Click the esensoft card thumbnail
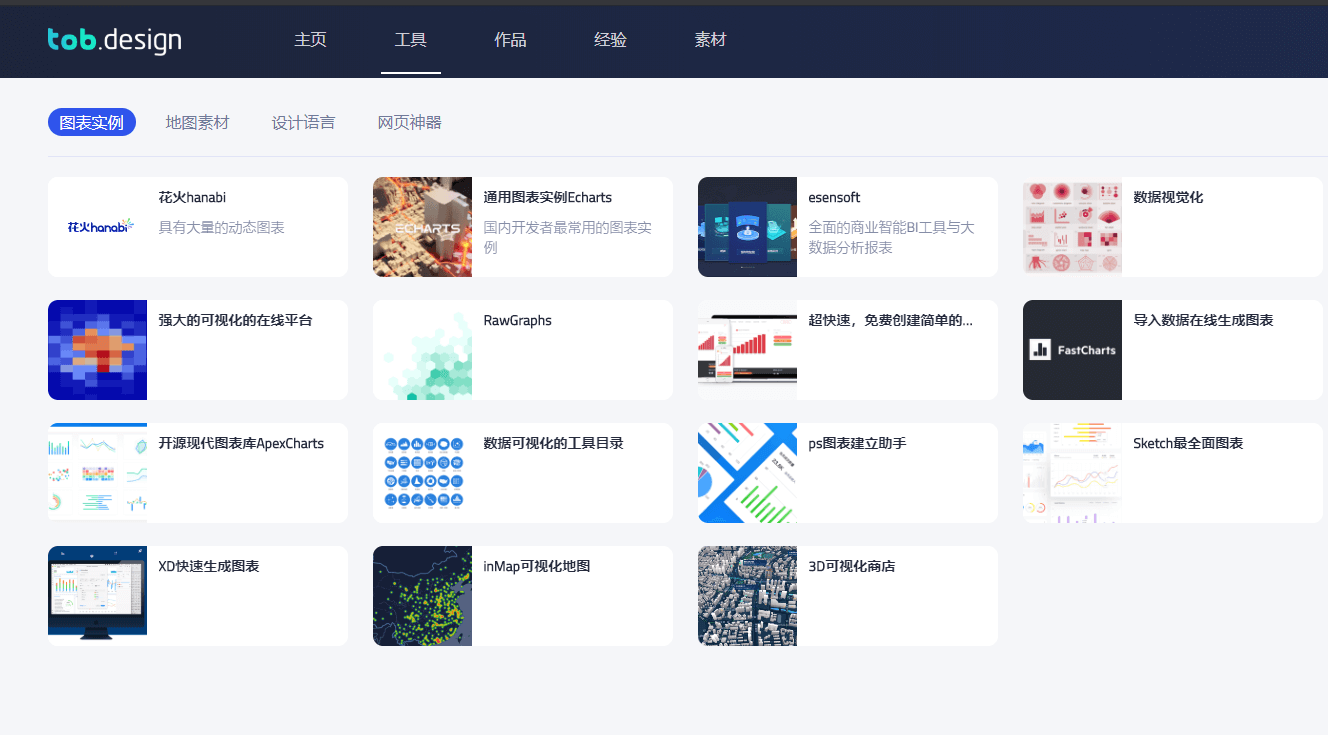This screenshot has width=1328, height=735. tap(747, 227)
